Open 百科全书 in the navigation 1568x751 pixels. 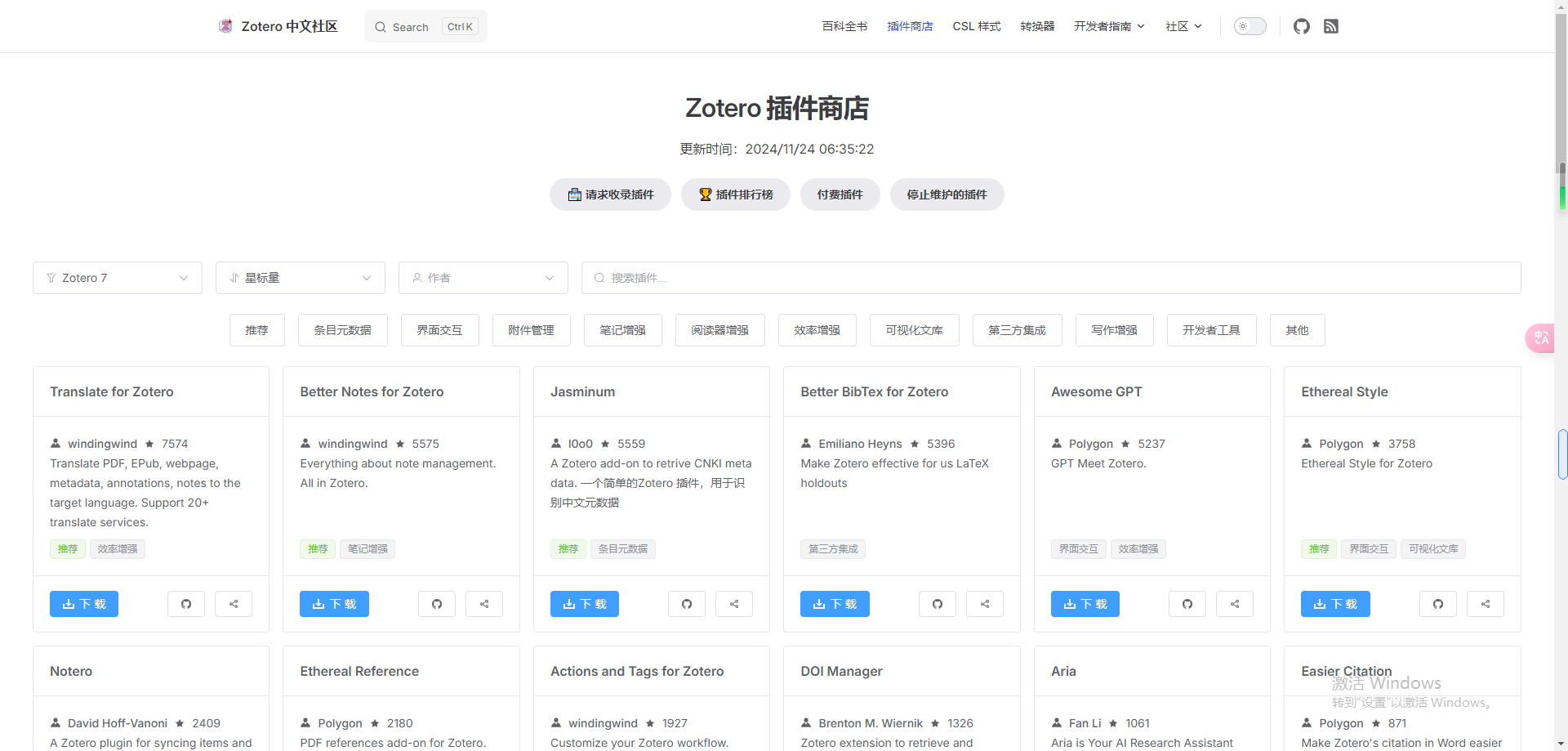pyautogui.click(x=844, y=26)
